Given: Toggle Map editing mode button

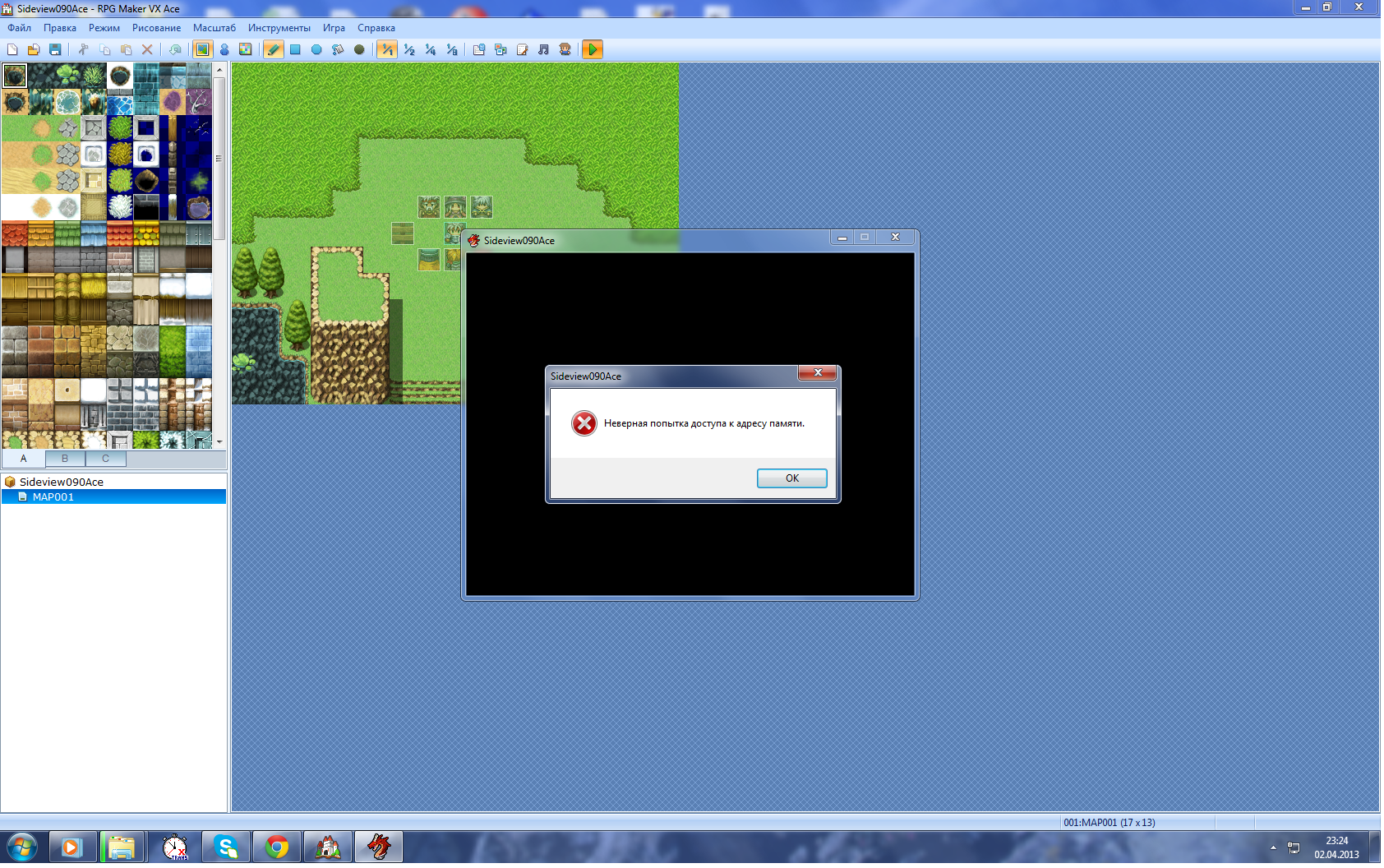Looking at the screenshot, I should tap(202, 50).
